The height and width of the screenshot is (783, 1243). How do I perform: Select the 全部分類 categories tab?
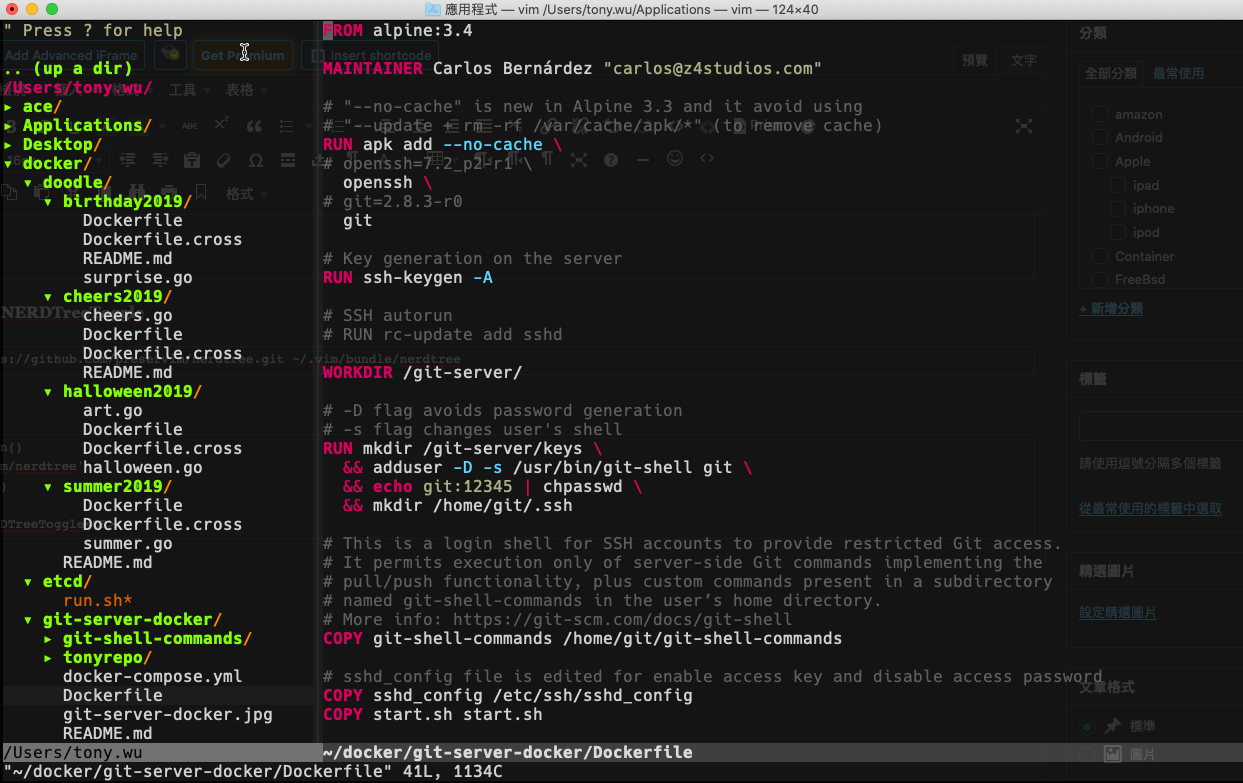click(x=1110, y=73)
